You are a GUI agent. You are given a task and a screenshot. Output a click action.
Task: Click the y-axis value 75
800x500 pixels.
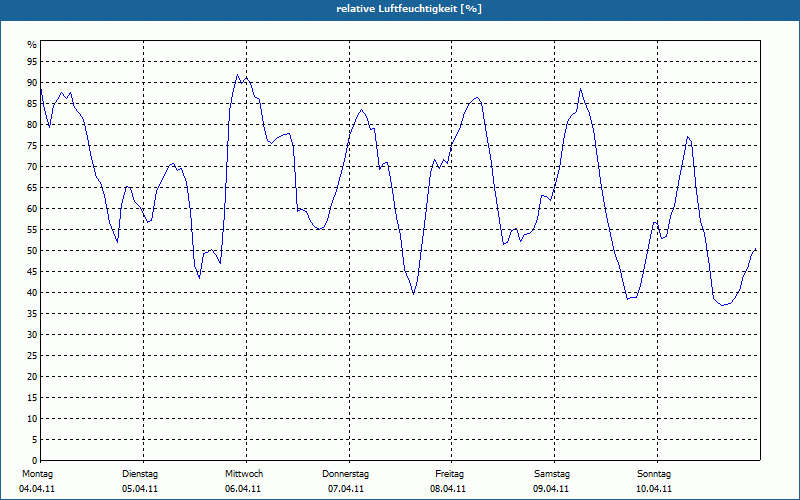tap(32, 145)
